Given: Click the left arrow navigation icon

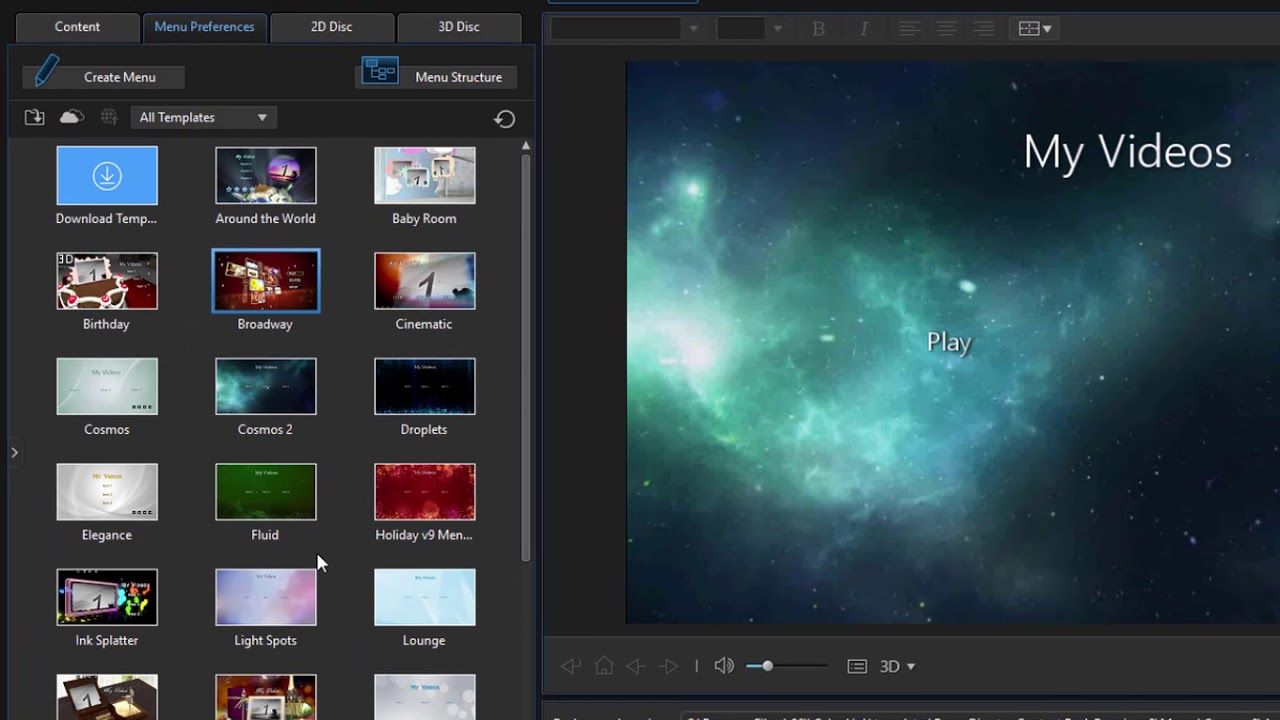Looking at the screenshot, I should 635,666.
